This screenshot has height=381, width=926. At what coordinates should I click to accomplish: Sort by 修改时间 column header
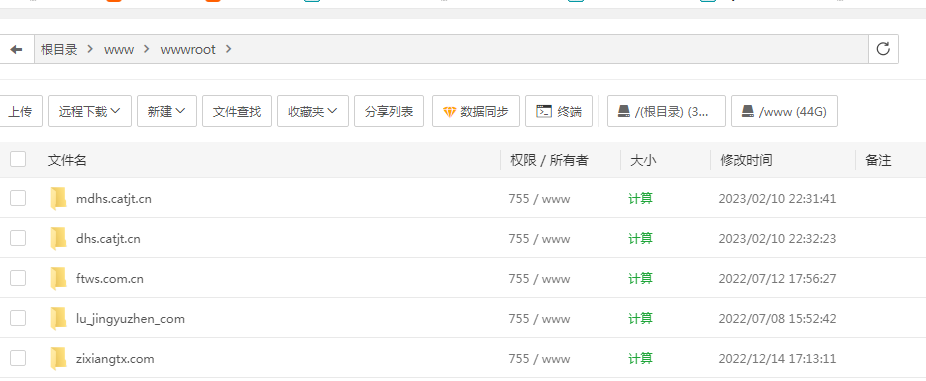(x=746, y=160)
